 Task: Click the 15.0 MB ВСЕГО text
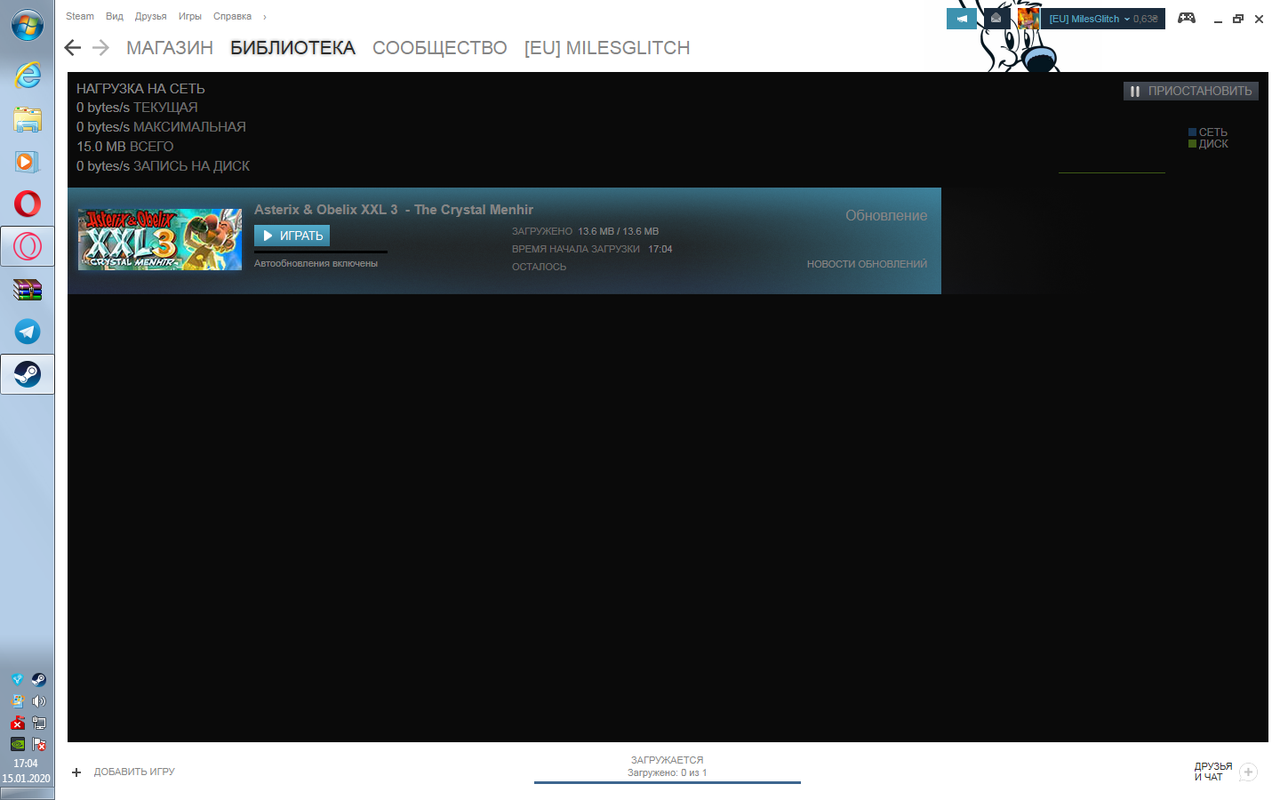click(x=124, y=147)
